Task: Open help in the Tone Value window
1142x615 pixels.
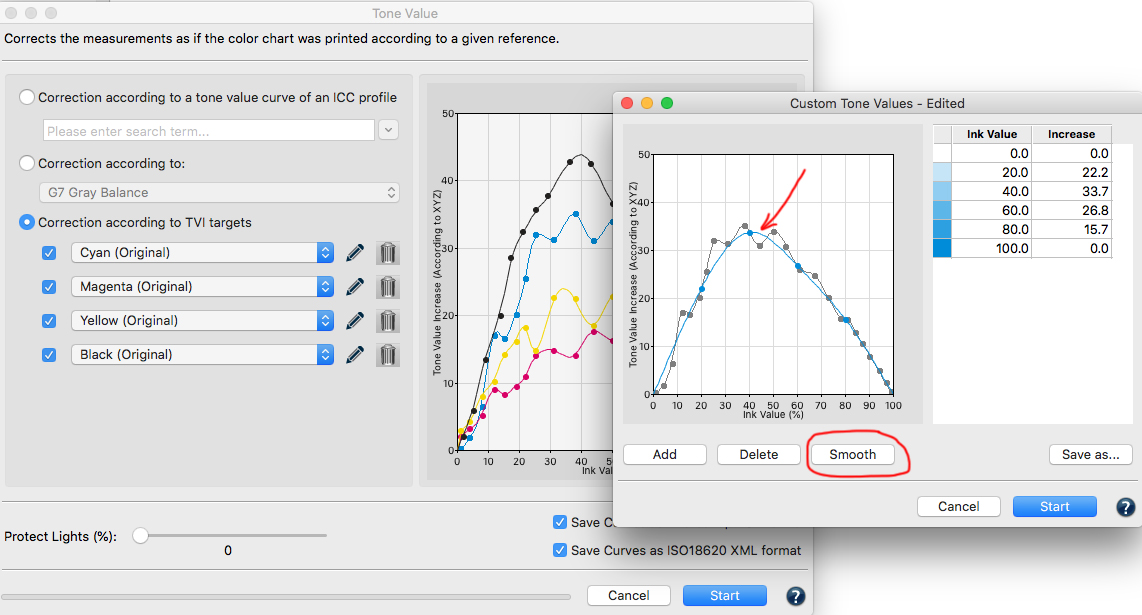Action: (795, 596)
